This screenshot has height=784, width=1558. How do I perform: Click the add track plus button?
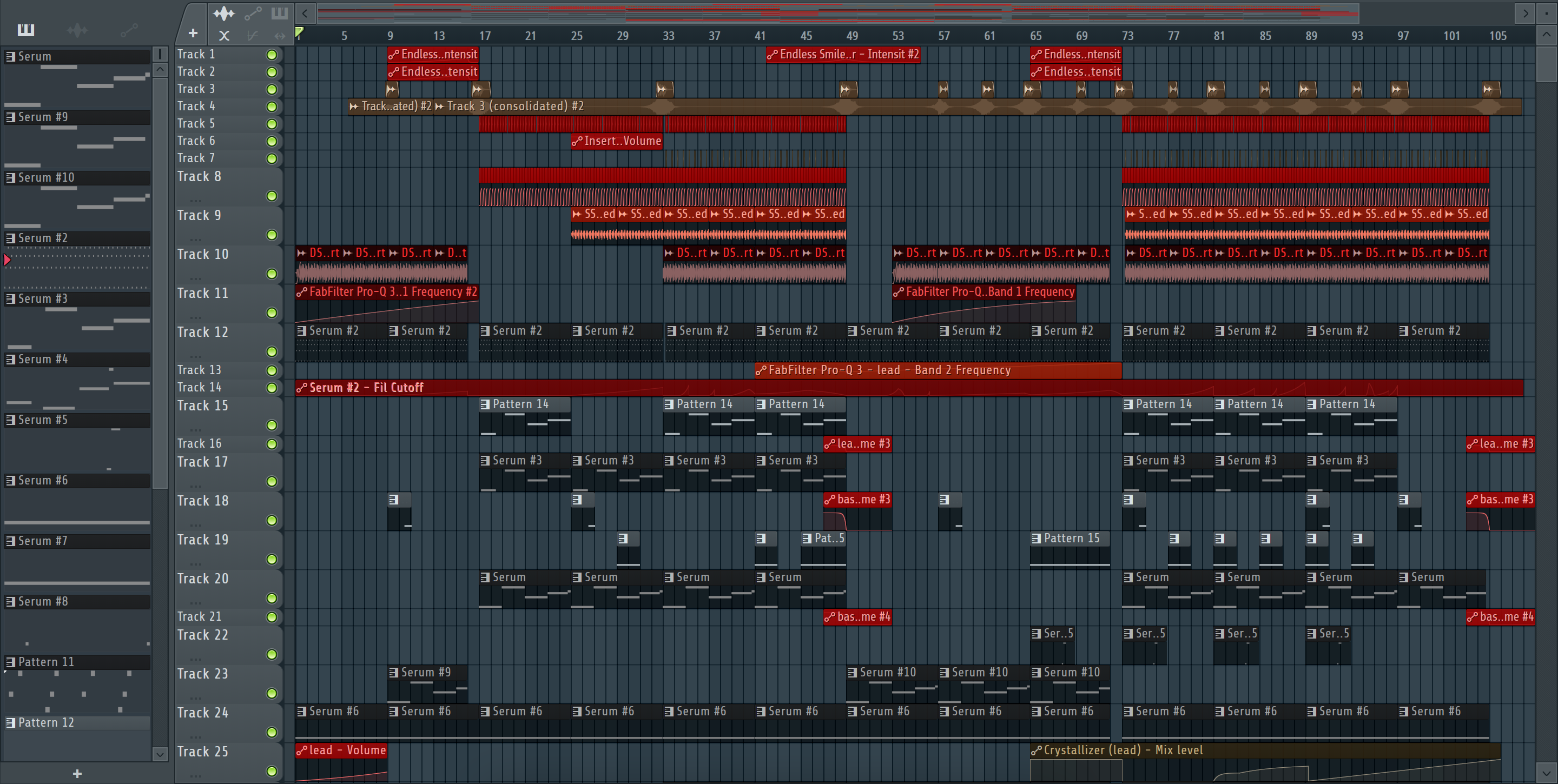193,33
